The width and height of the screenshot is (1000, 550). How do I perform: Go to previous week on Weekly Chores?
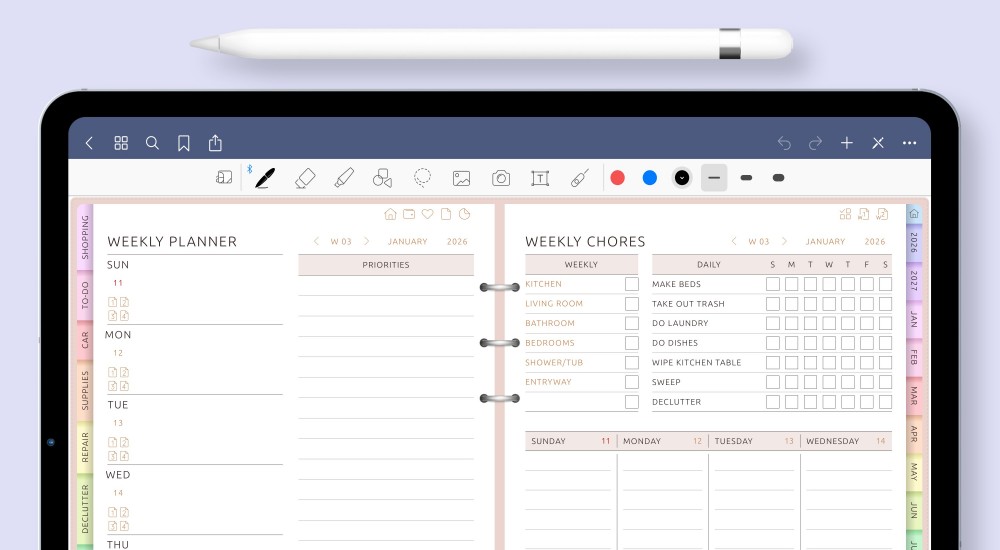pos(734,241)
